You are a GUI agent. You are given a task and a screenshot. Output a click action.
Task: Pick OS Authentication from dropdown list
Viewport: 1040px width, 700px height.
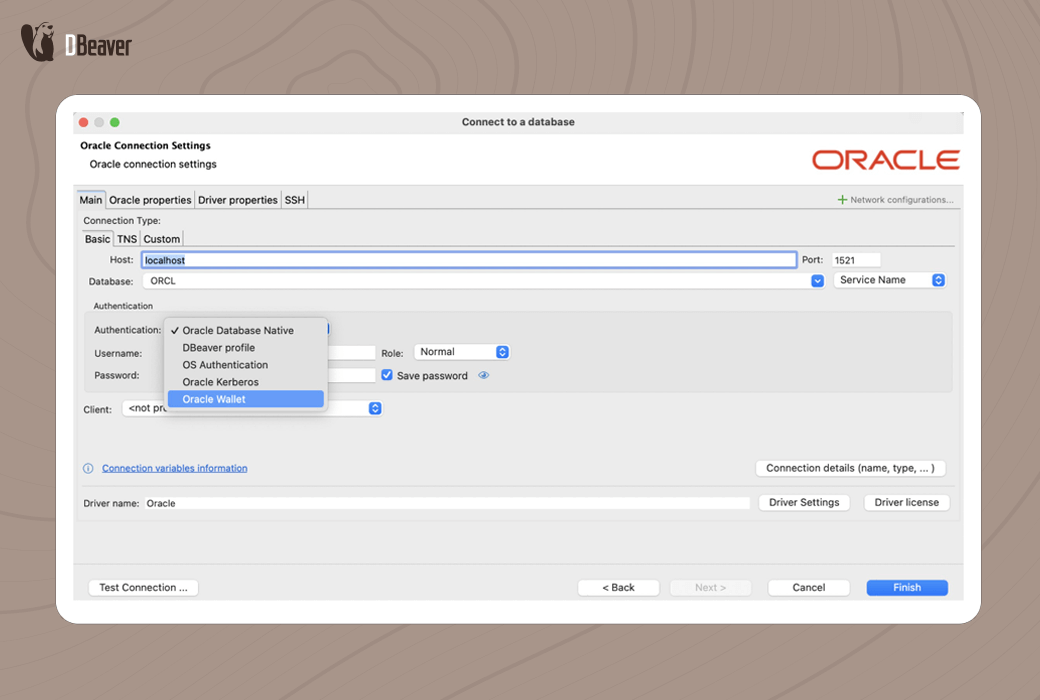pyautogui.click(x=225, y=365)
